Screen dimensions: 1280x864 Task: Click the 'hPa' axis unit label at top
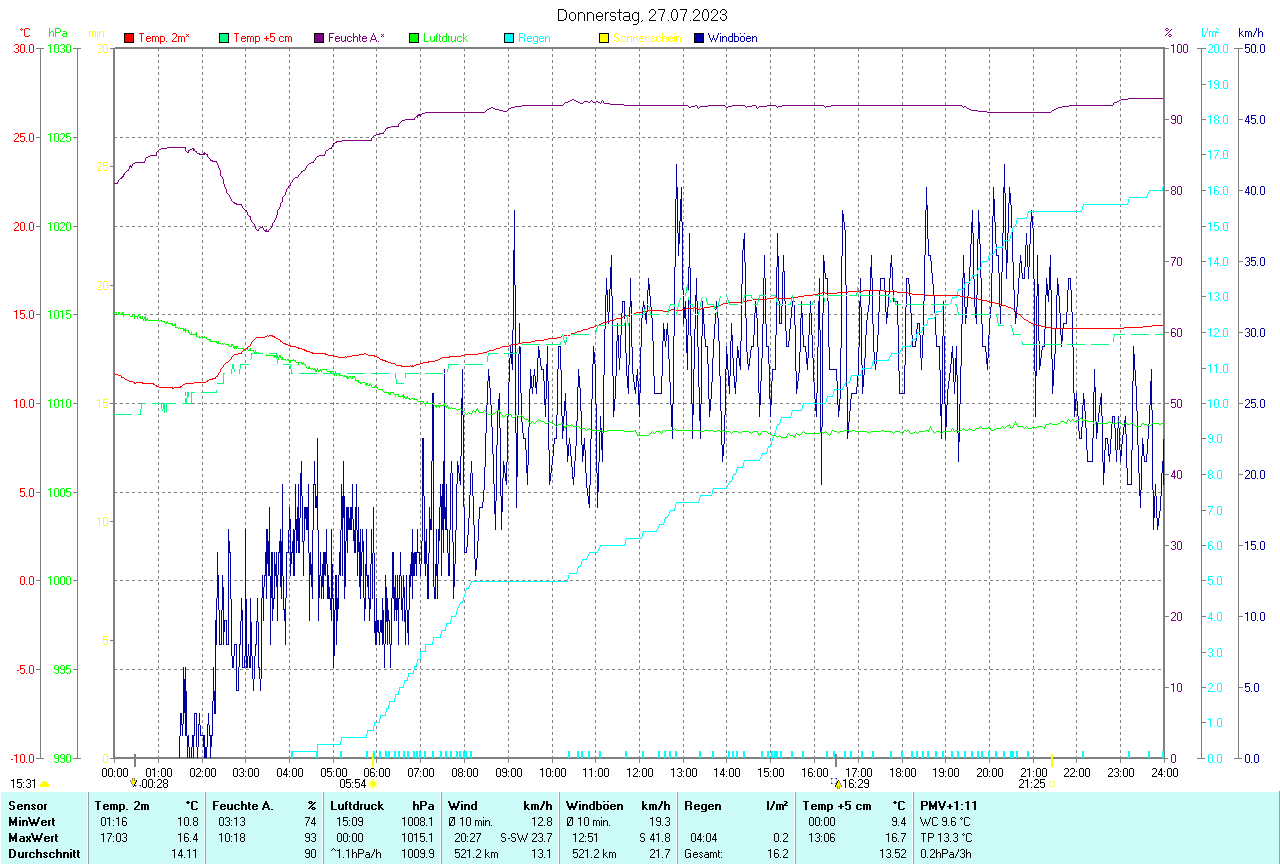[58, 33]
